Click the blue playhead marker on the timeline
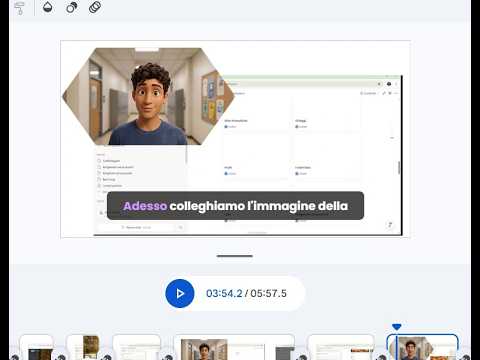This screenshot has width=480, height=360. tap(396, 327)
